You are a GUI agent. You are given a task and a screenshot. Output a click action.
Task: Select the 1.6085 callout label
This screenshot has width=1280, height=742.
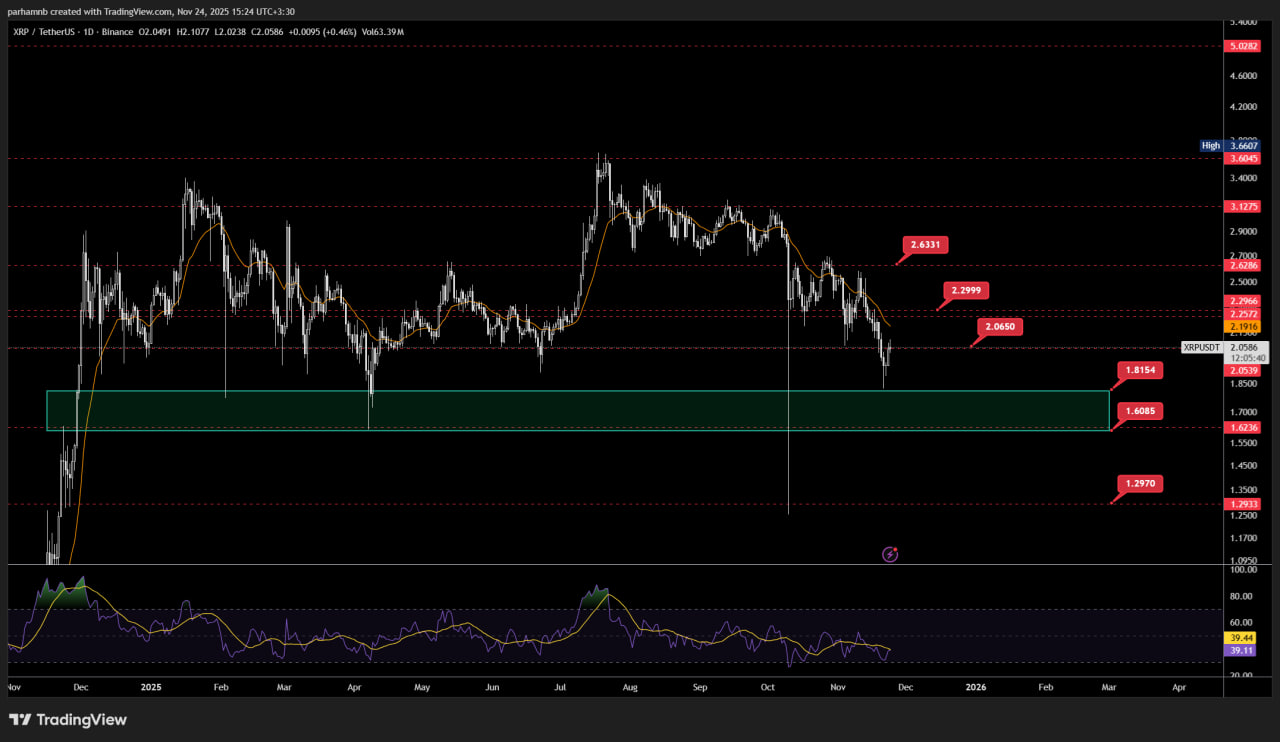1139,411
